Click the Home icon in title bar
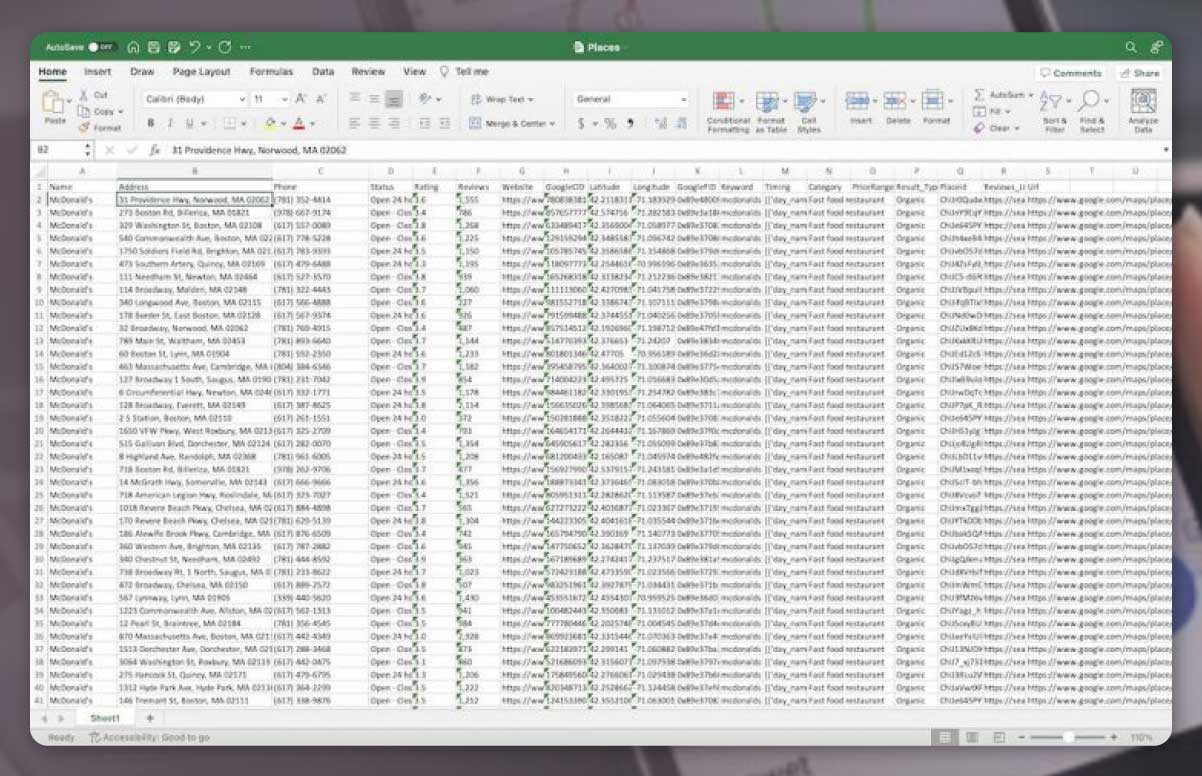Viewport: 1202px width, 776px height. click(x=133, y=47)
